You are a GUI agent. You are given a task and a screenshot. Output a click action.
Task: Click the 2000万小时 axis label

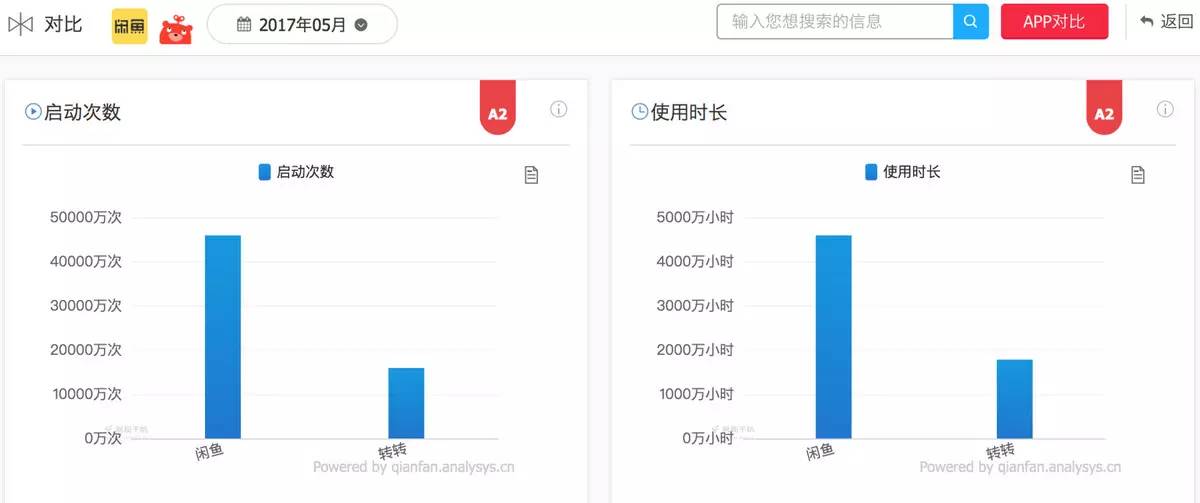tap(694, 350)
